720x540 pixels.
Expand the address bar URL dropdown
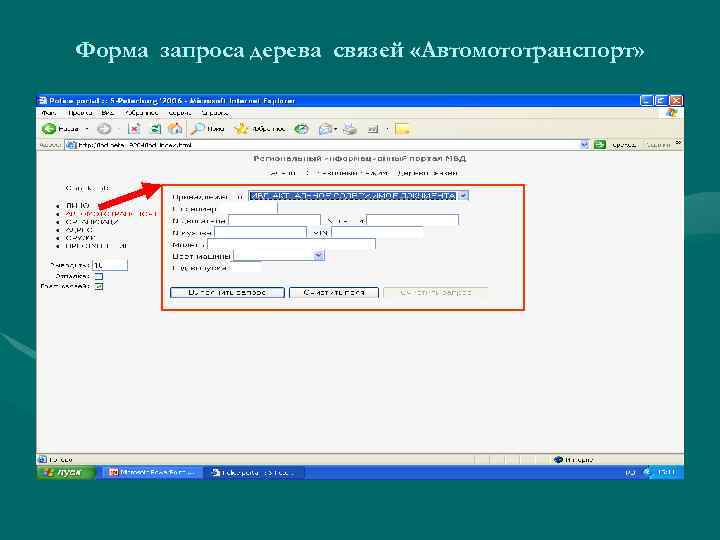[x=584, y=145]
